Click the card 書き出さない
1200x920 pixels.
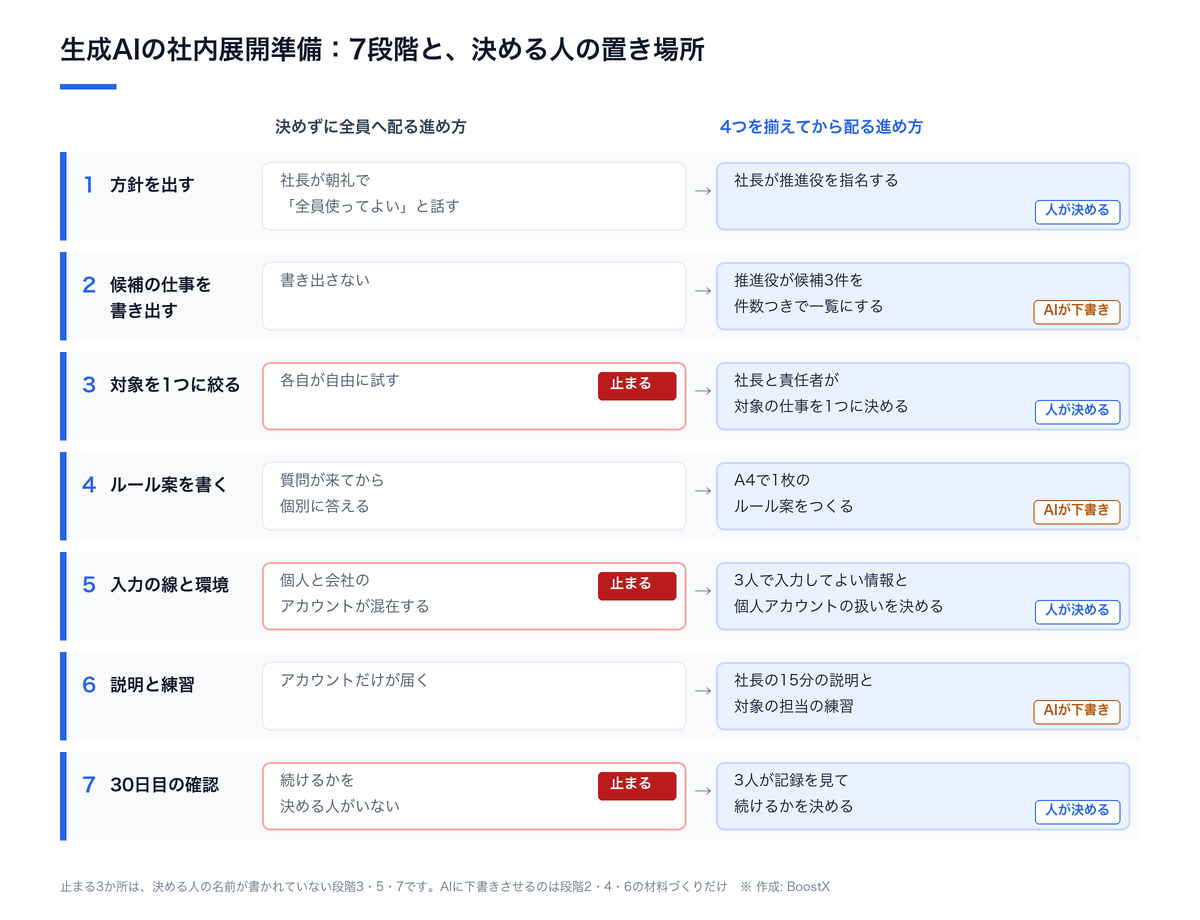pos(474,296)
